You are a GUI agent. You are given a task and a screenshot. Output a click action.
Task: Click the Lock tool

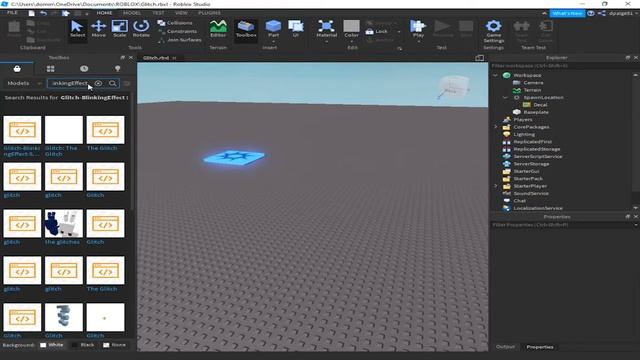[x=377, y=31]
